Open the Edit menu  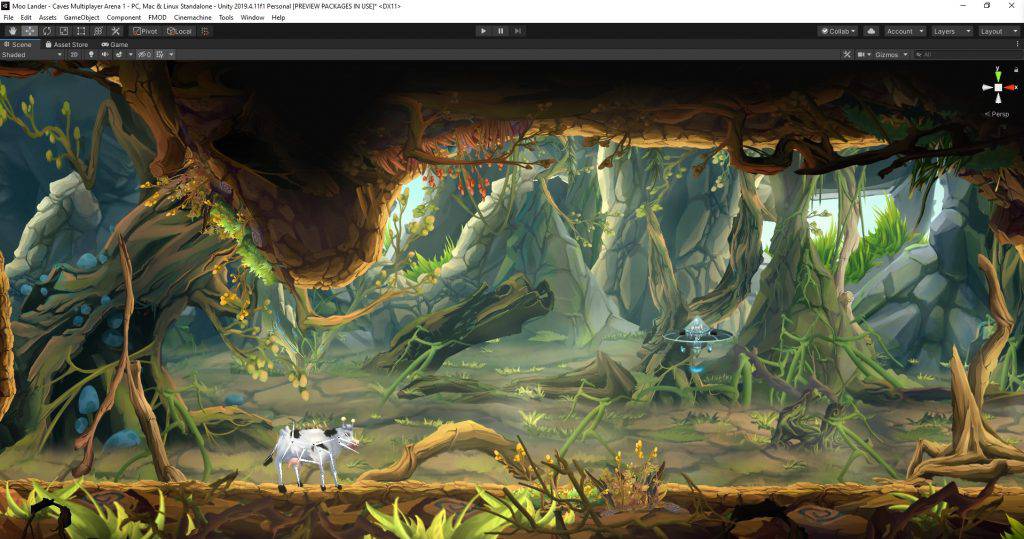[26, 18]
